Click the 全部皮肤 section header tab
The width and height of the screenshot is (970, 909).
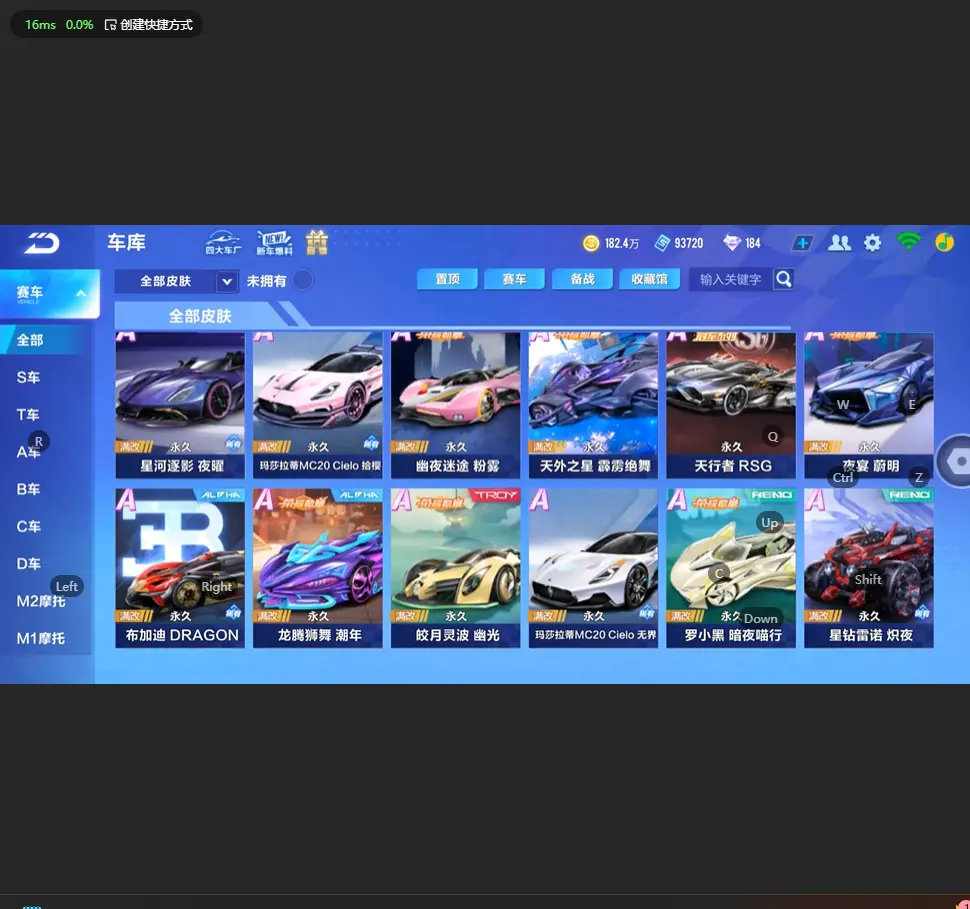point(200,316)
